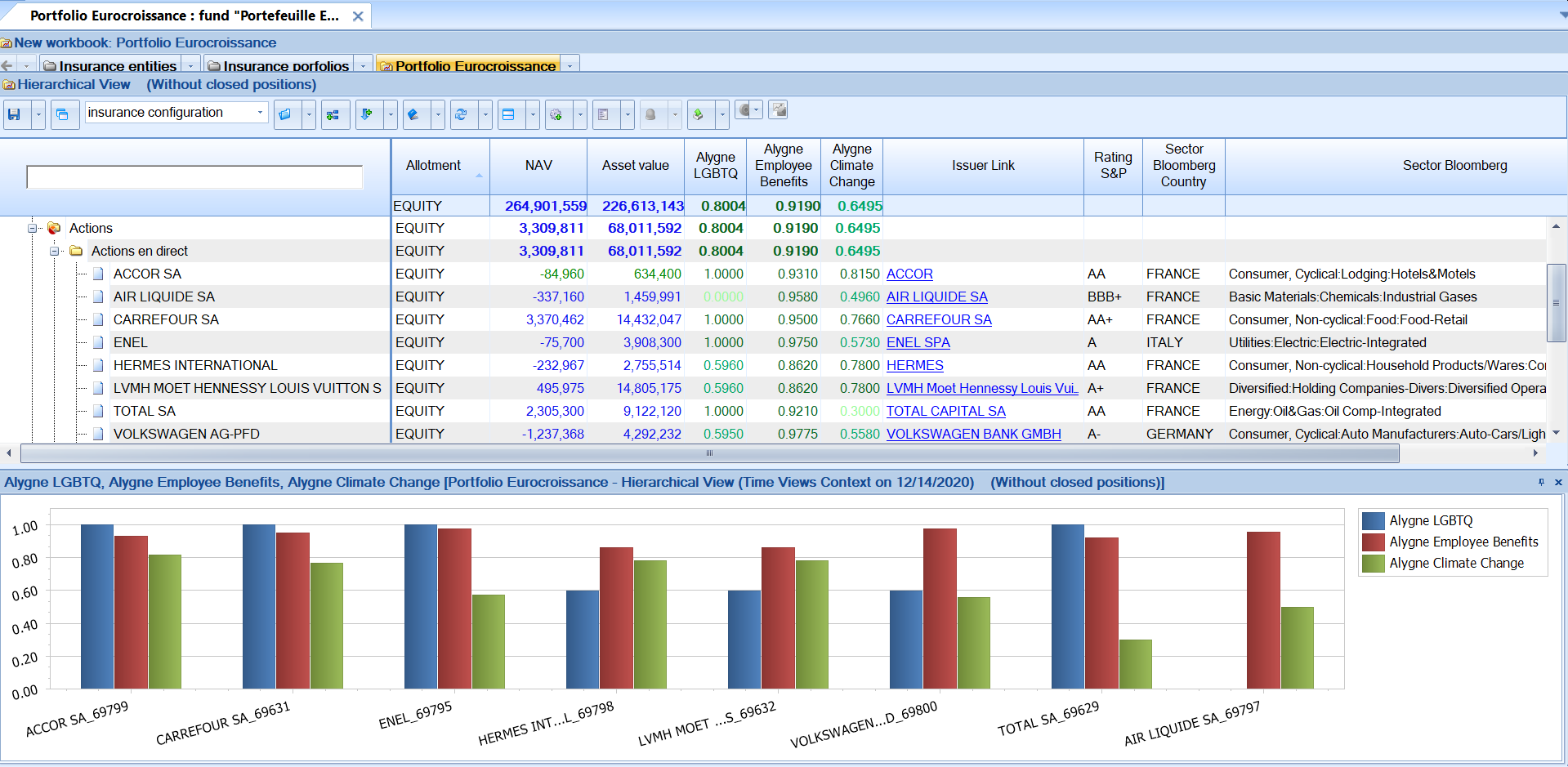Click the grid's horizontal scrollbar thumb
The height and width of the screenshot is (767, 1568).
pyautogui.click(x=709, y=453)
